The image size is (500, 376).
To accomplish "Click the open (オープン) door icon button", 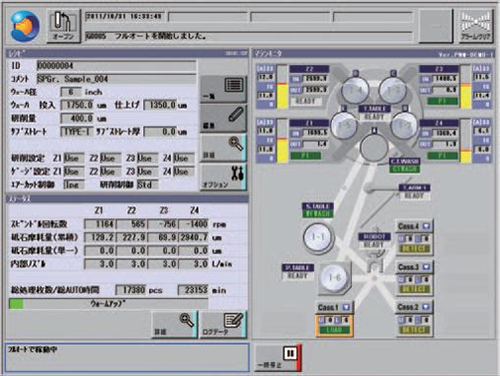I will [x=64, y=26].
